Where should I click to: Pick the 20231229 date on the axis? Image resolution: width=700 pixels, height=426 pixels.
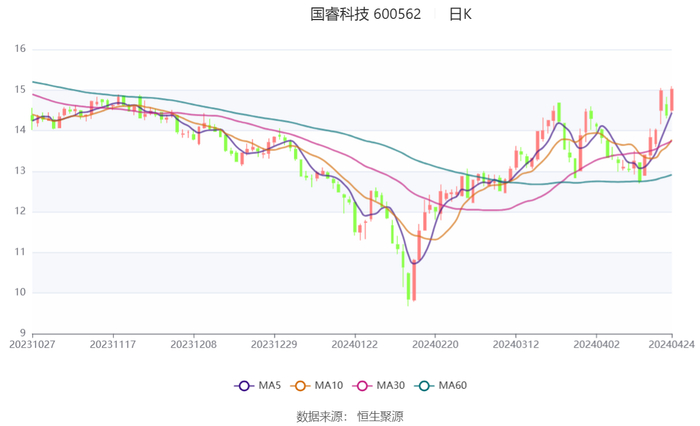click(273, 343)
